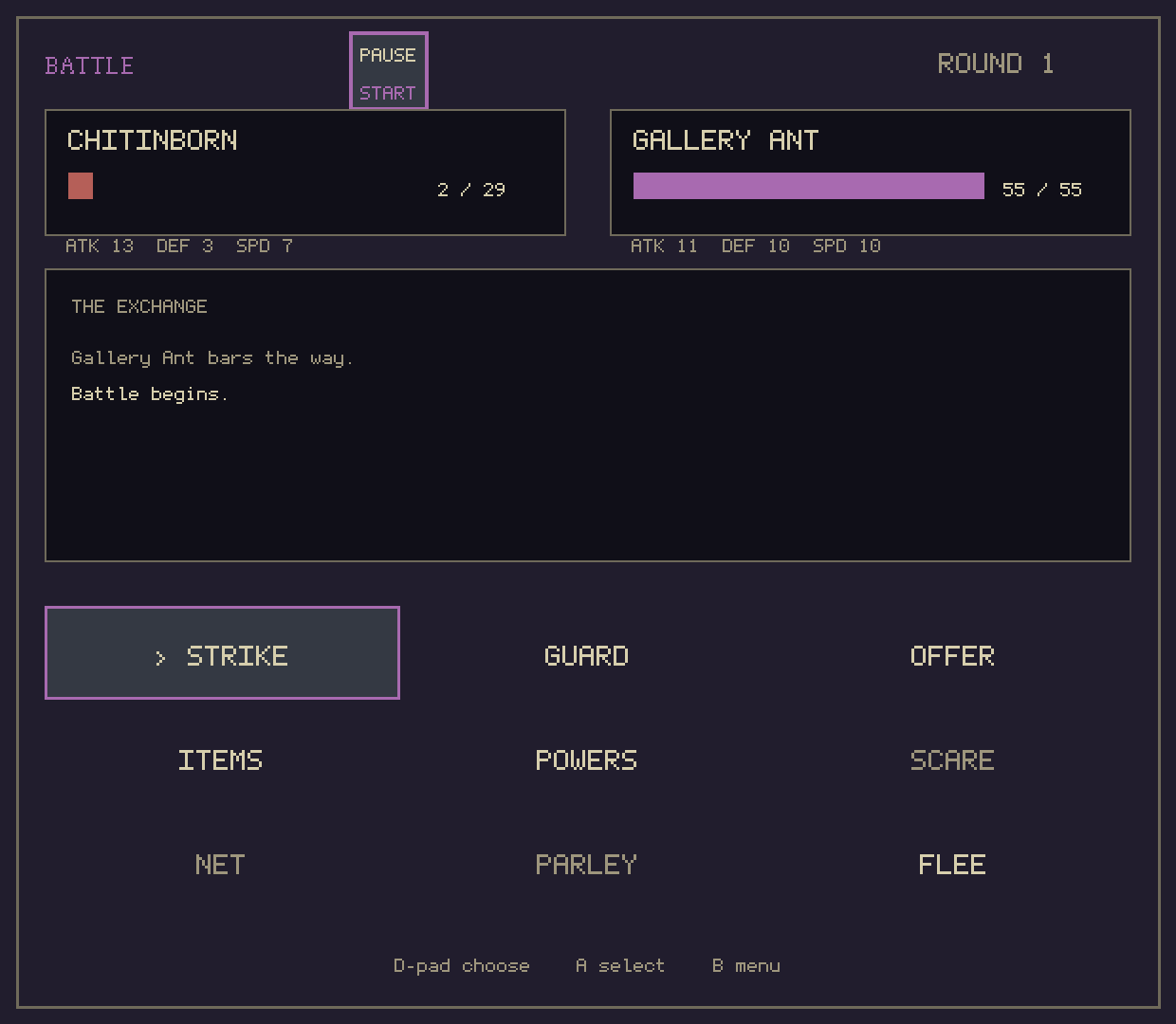Select the STRIKE battle command
Viewport: 1176px width, 1024px height.
coord(222,653)
